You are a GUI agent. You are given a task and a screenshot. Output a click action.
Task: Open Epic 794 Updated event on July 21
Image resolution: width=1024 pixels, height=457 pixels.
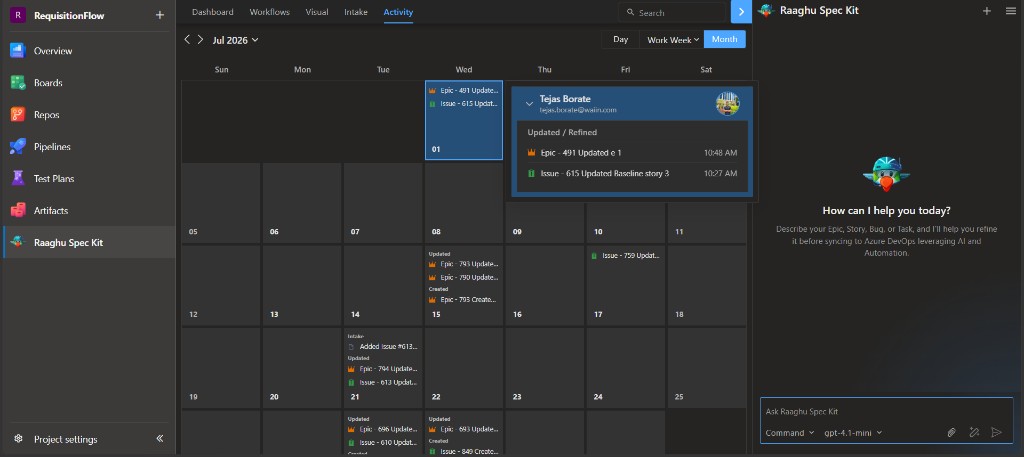click(x=382, y=369)
